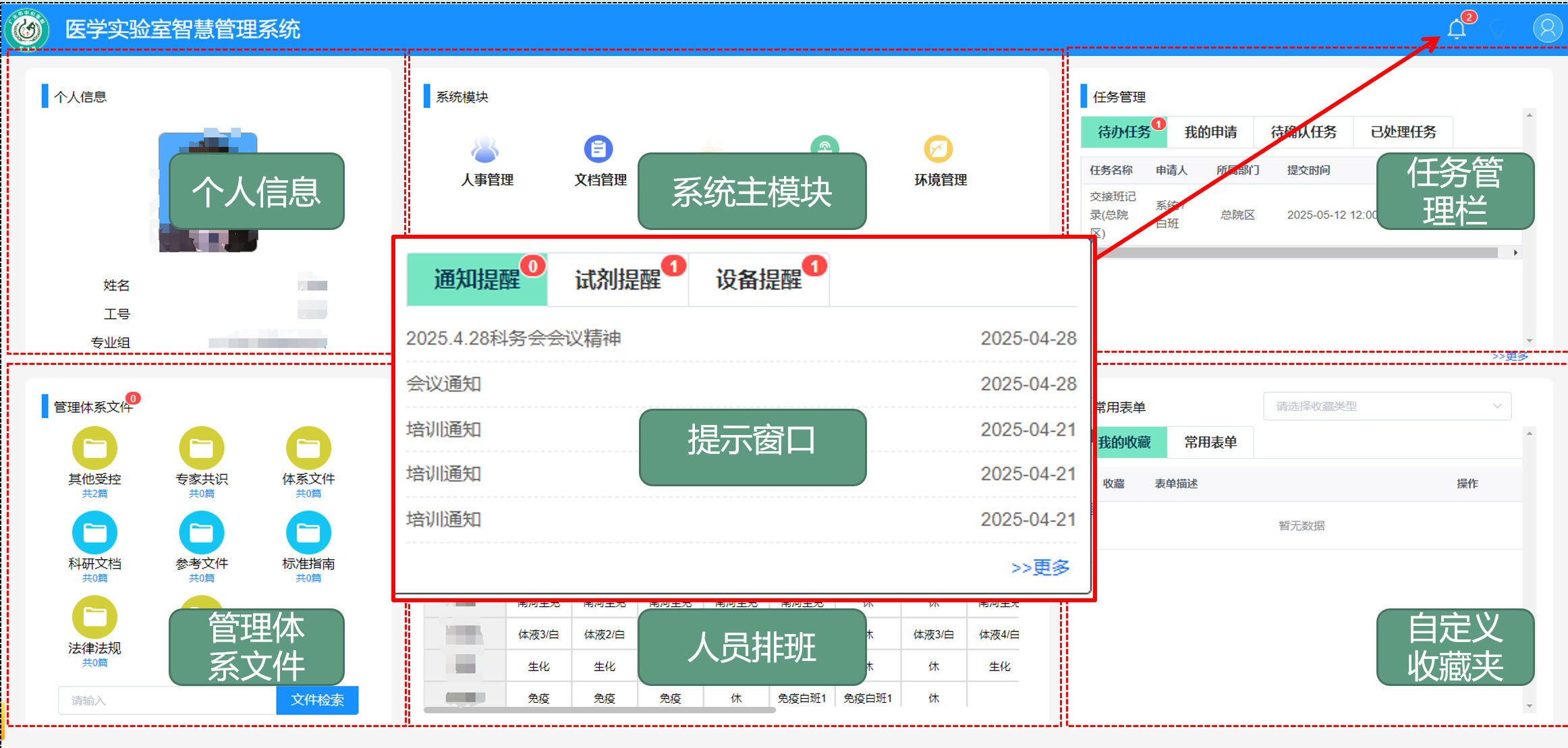Click the notification bell icon
Viewport: 1568px width, 748px height.
1456,29
